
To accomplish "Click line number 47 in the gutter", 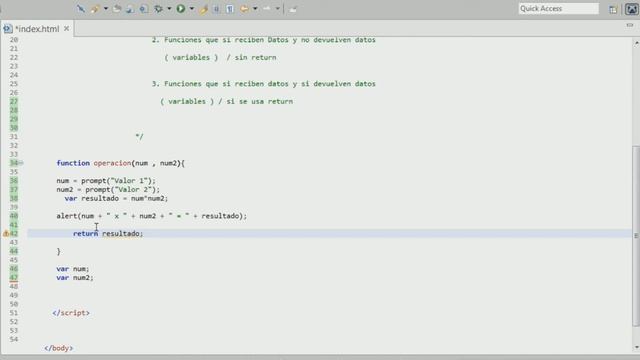I will point(13,278).
